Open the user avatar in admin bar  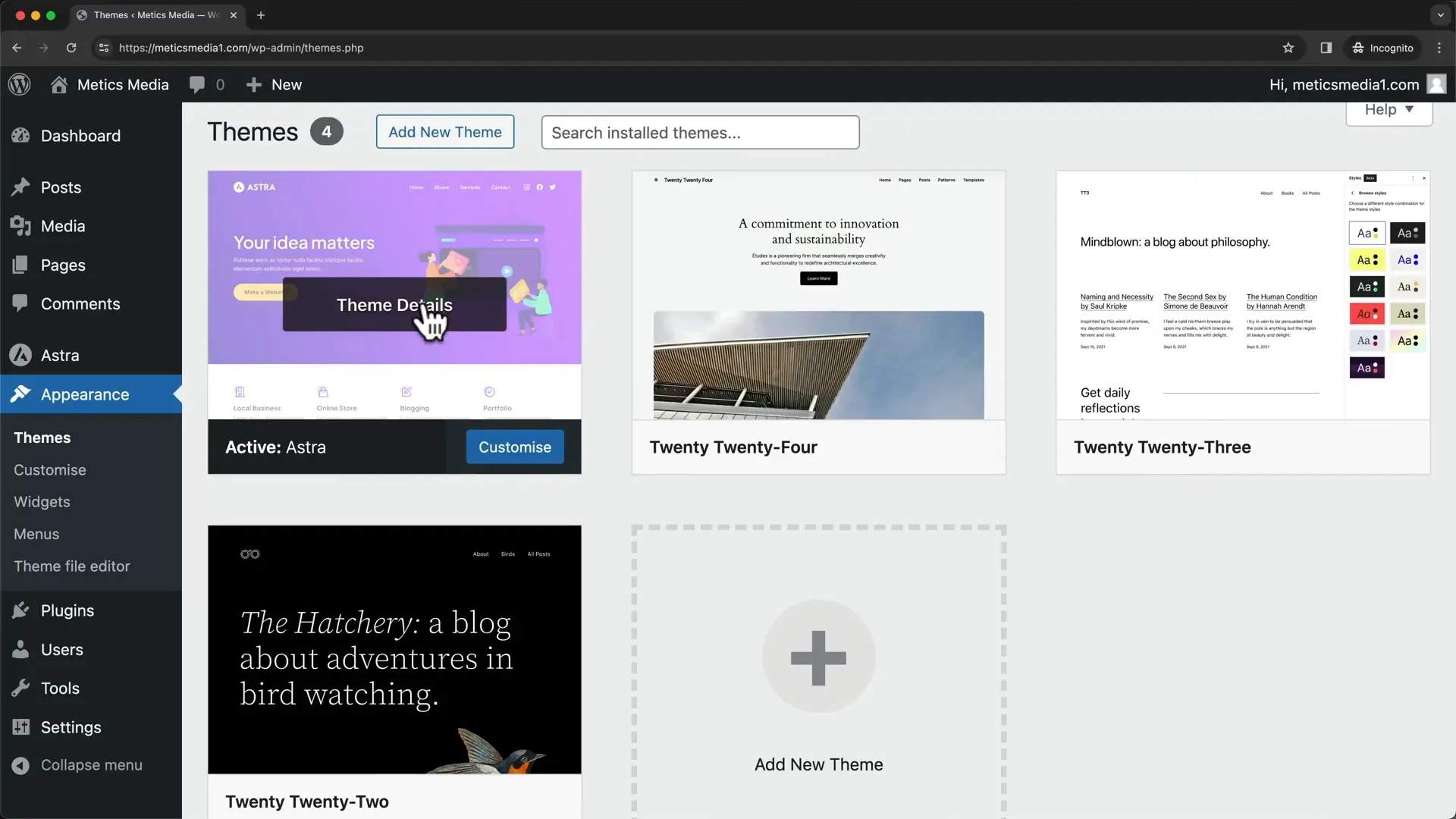1436,84
